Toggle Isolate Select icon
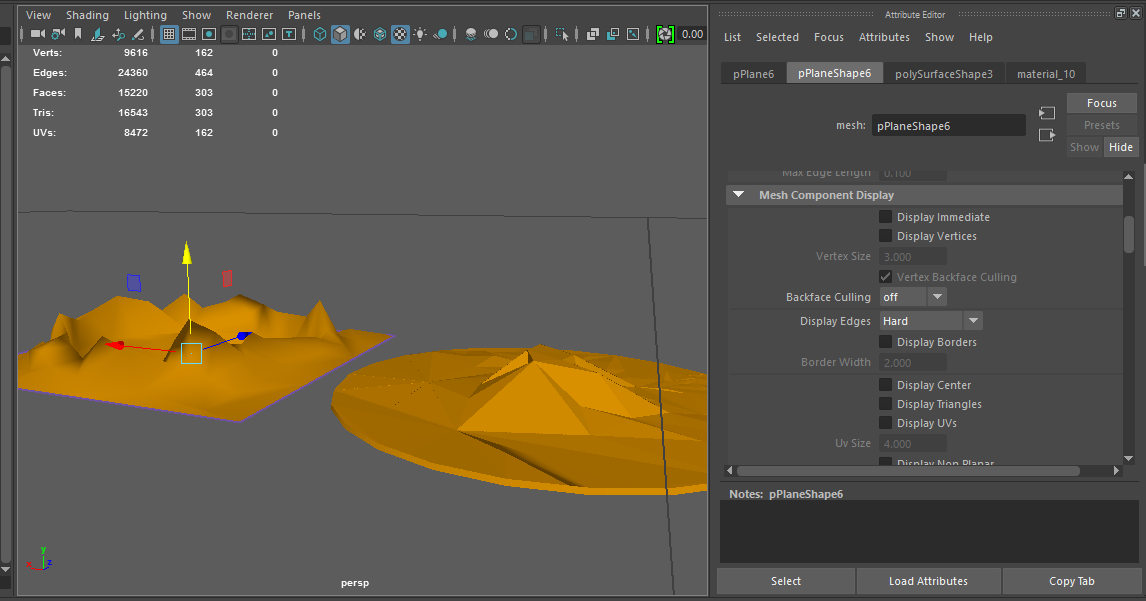This screenshot has width=1146, height=601. pyautogui.click(x=561, y=34)
